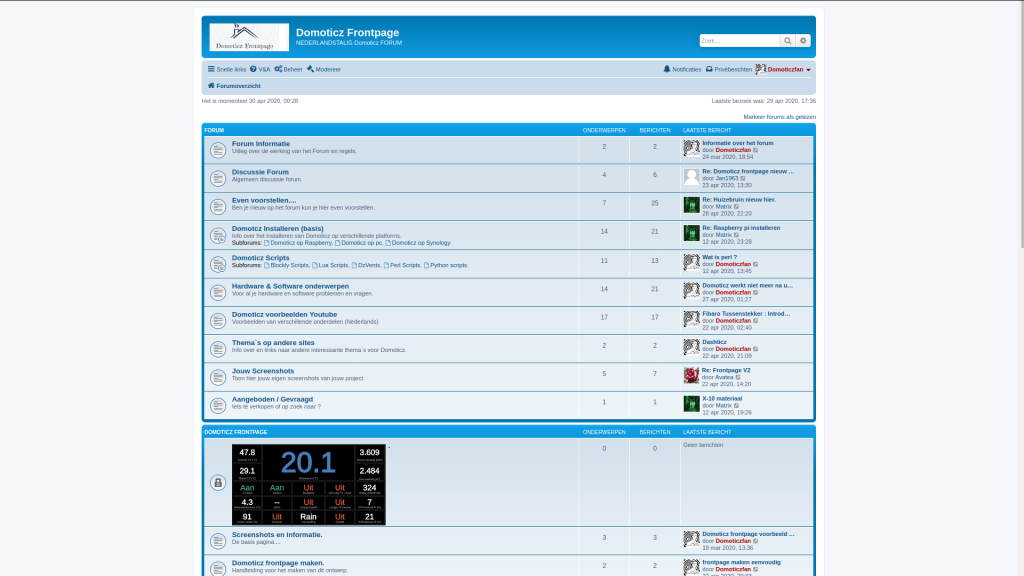The width and height of the screenshot is (1024, 576).
Task: Open Domoticz op pc subforum
Action: (359, 243)
